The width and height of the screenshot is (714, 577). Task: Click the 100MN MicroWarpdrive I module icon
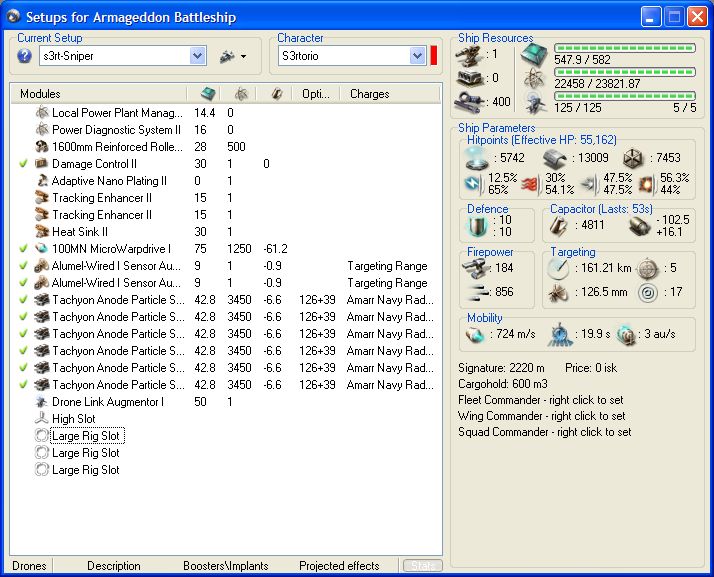(42, 249)
